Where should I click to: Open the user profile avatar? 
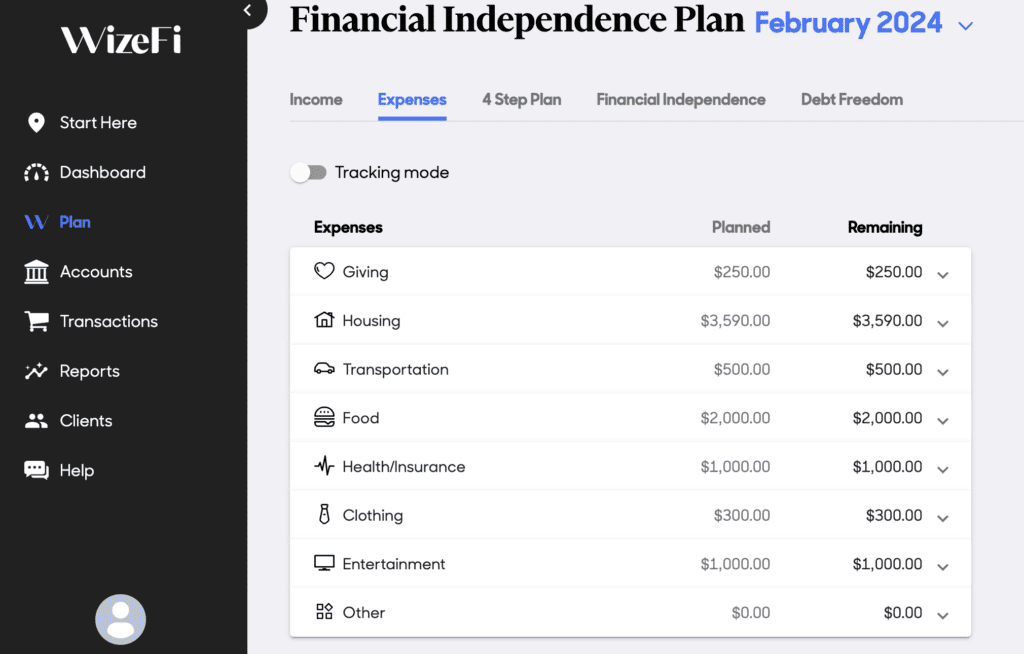pyautogui.click(x=121, y=619)
